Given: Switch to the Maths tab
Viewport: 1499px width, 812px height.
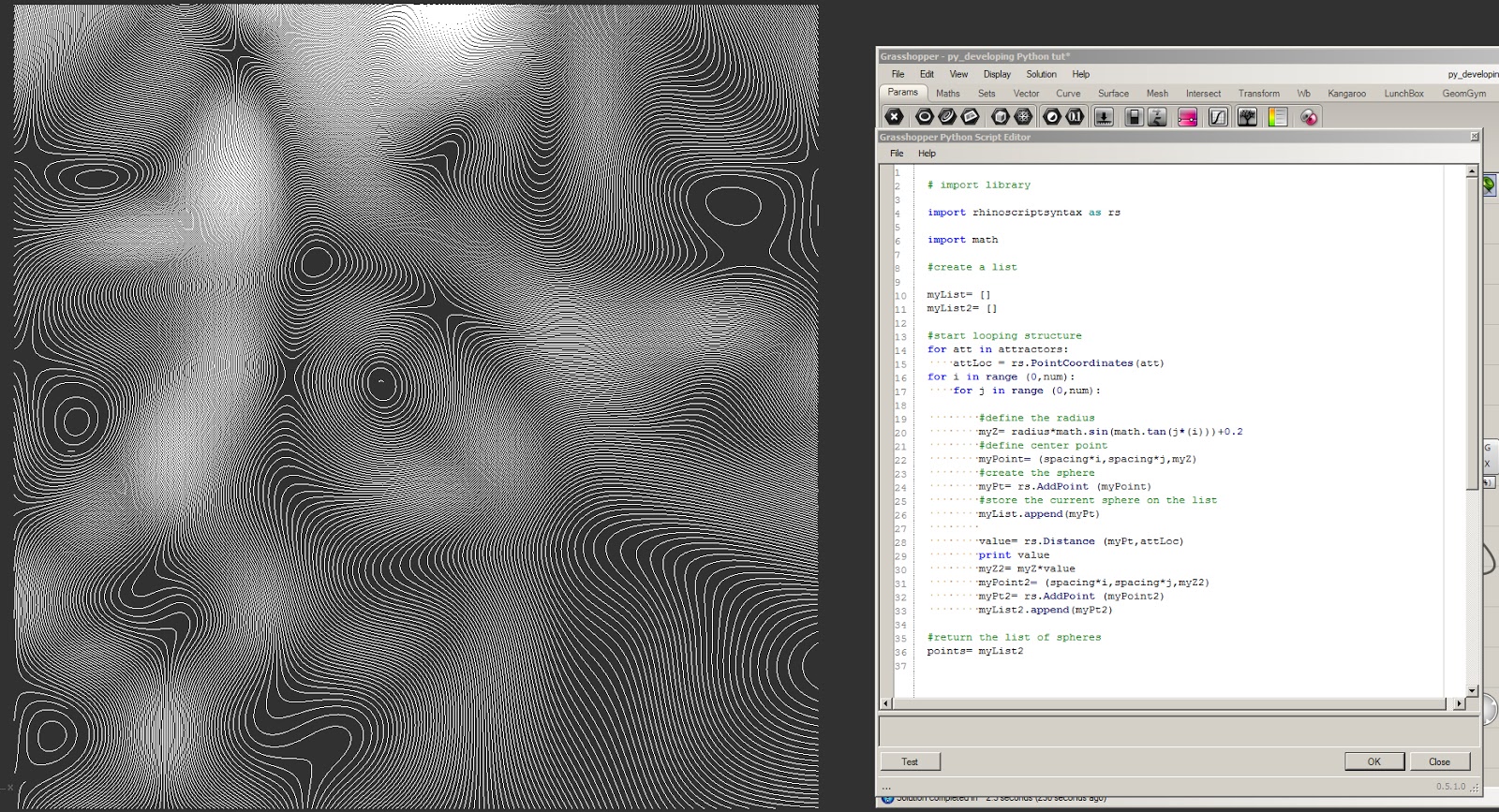Looking at the screenshot, I should pos(948,94).
